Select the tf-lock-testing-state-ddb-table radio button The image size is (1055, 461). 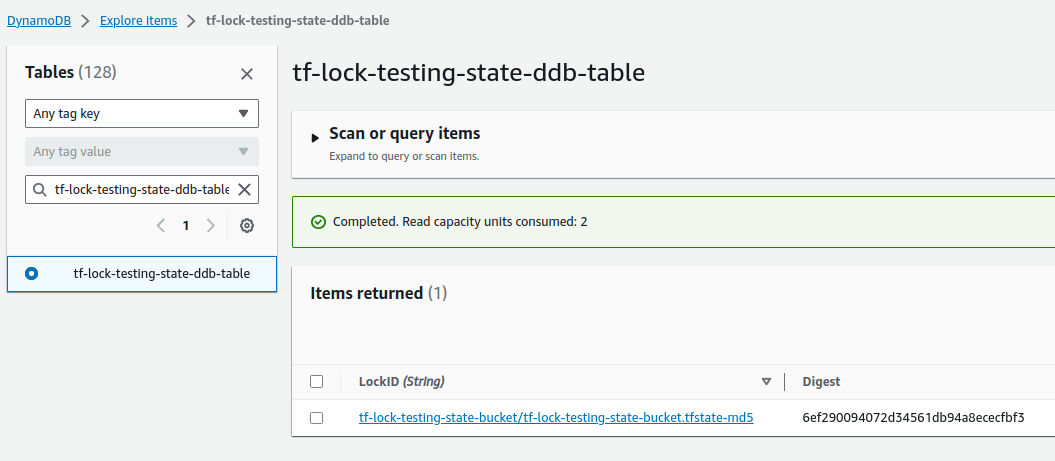pos(32,273)
